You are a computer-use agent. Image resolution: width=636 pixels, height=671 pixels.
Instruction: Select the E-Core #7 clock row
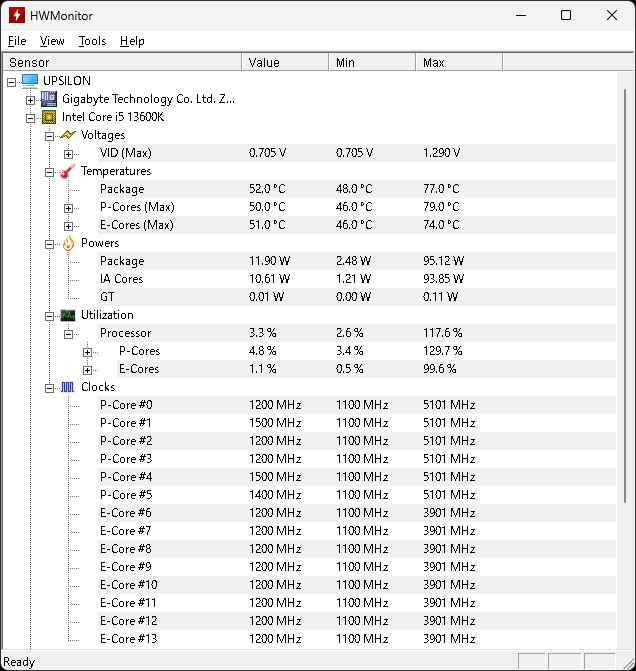coord(357,531)
